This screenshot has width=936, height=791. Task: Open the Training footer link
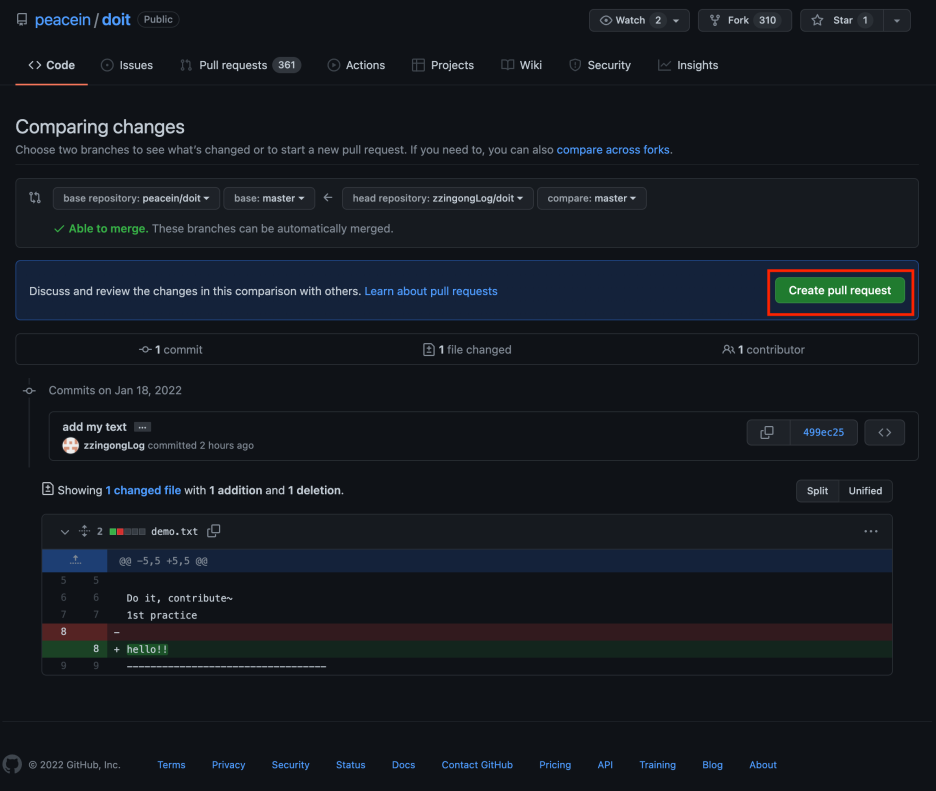click(x=658, y=765)
